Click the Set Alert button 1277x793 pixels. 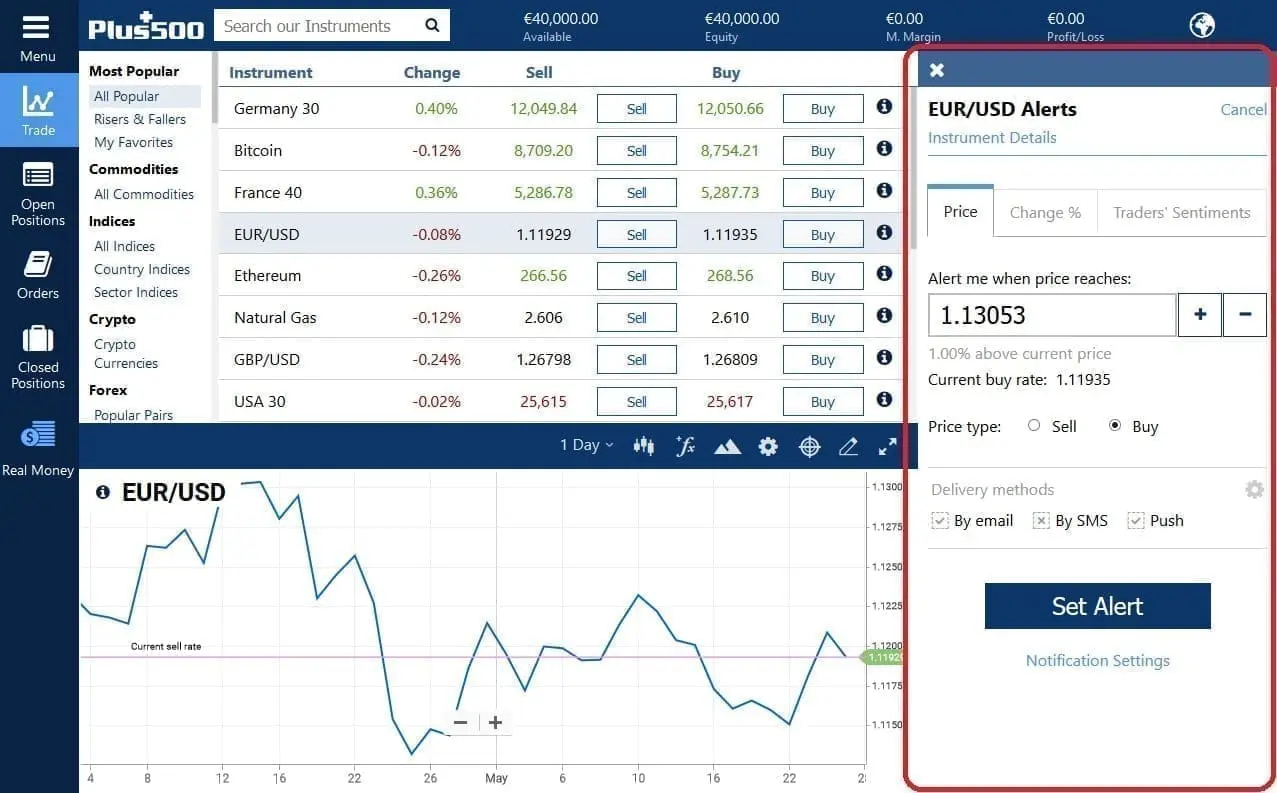[1097, 606]
